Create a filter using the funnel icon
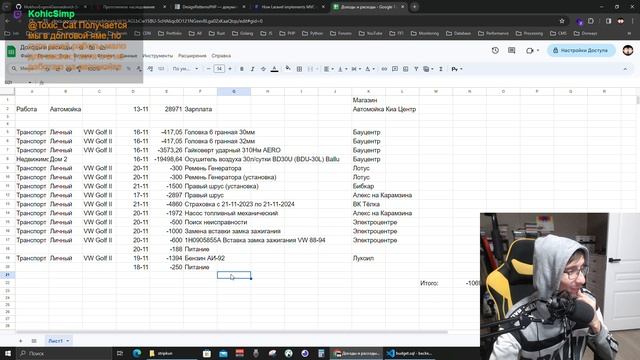This screenshot has width=640, height=360. pyautogui.click(x=416, y=69)
